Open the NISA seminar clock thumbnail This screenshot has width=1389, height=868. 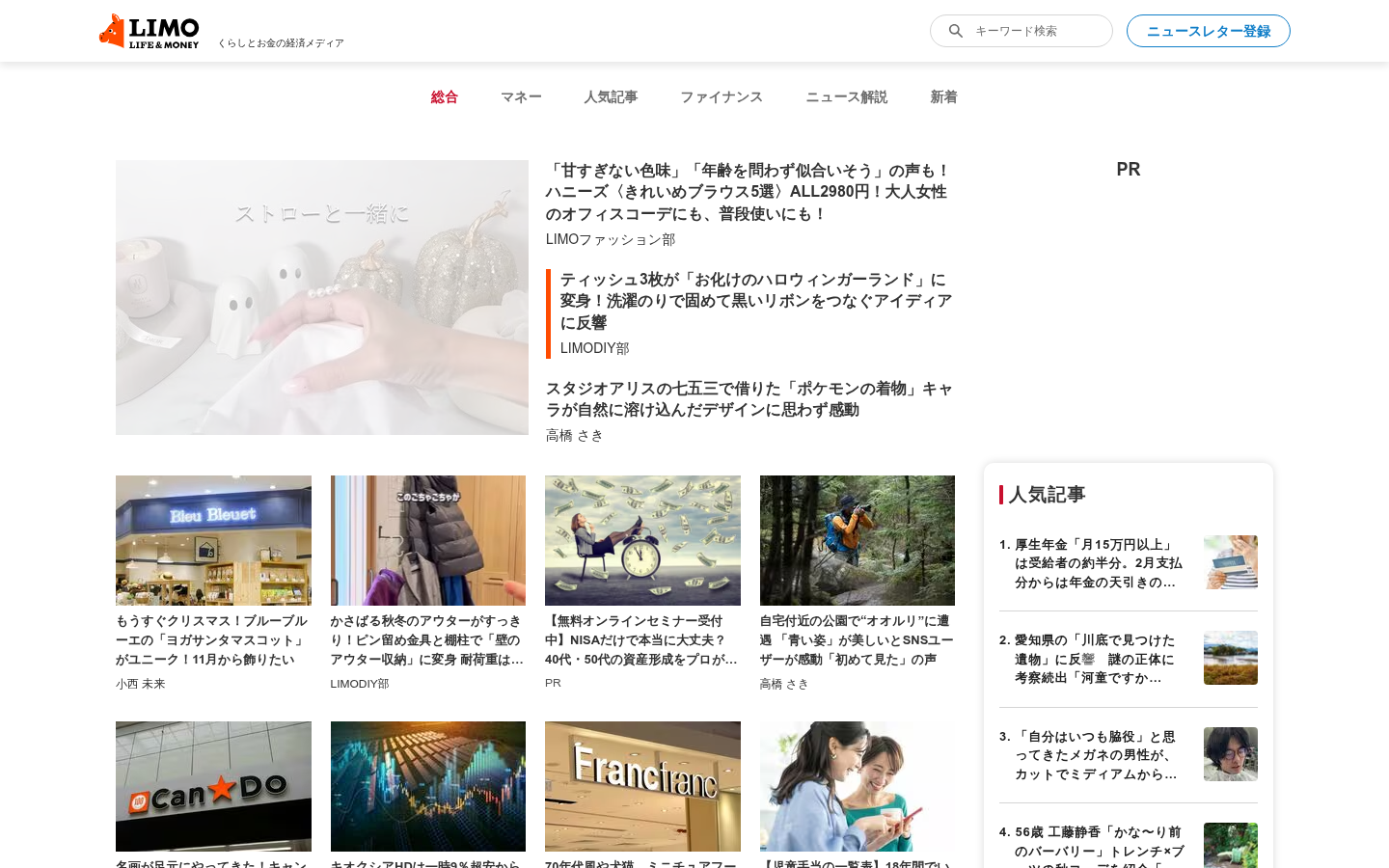[x=642, y=540]
